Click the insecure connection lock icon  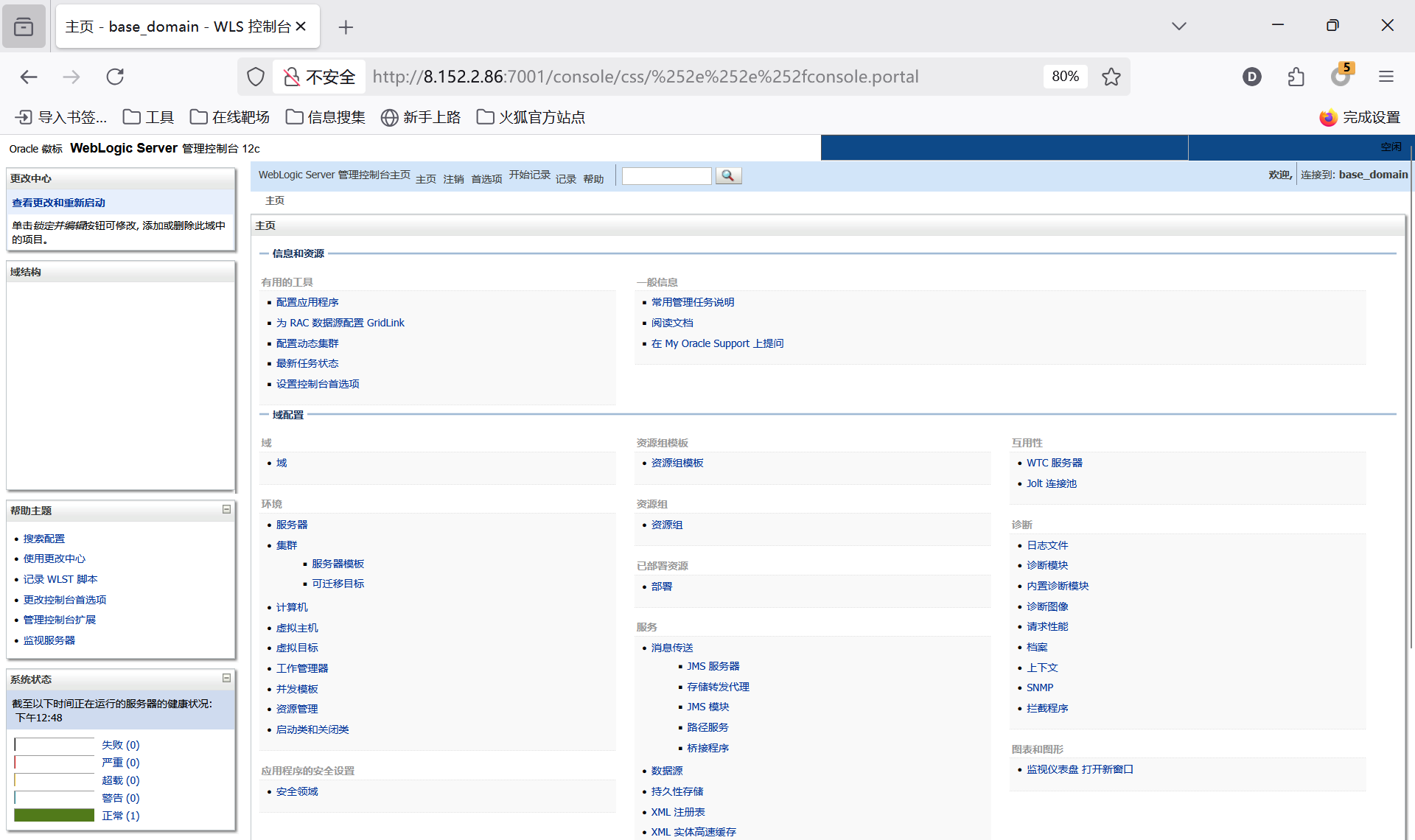tap(292, 77)
